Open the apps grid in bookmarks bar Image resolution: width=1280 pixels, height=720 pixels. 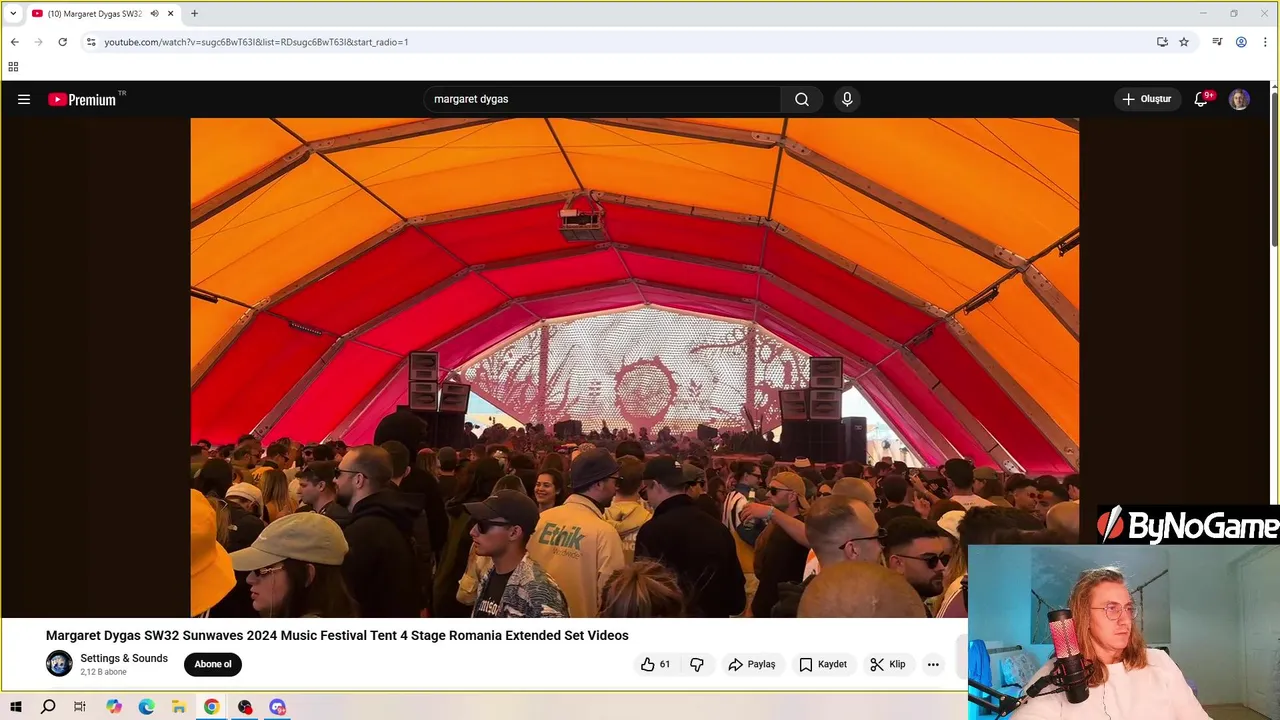pyautogui.click(x=13, y=67)
